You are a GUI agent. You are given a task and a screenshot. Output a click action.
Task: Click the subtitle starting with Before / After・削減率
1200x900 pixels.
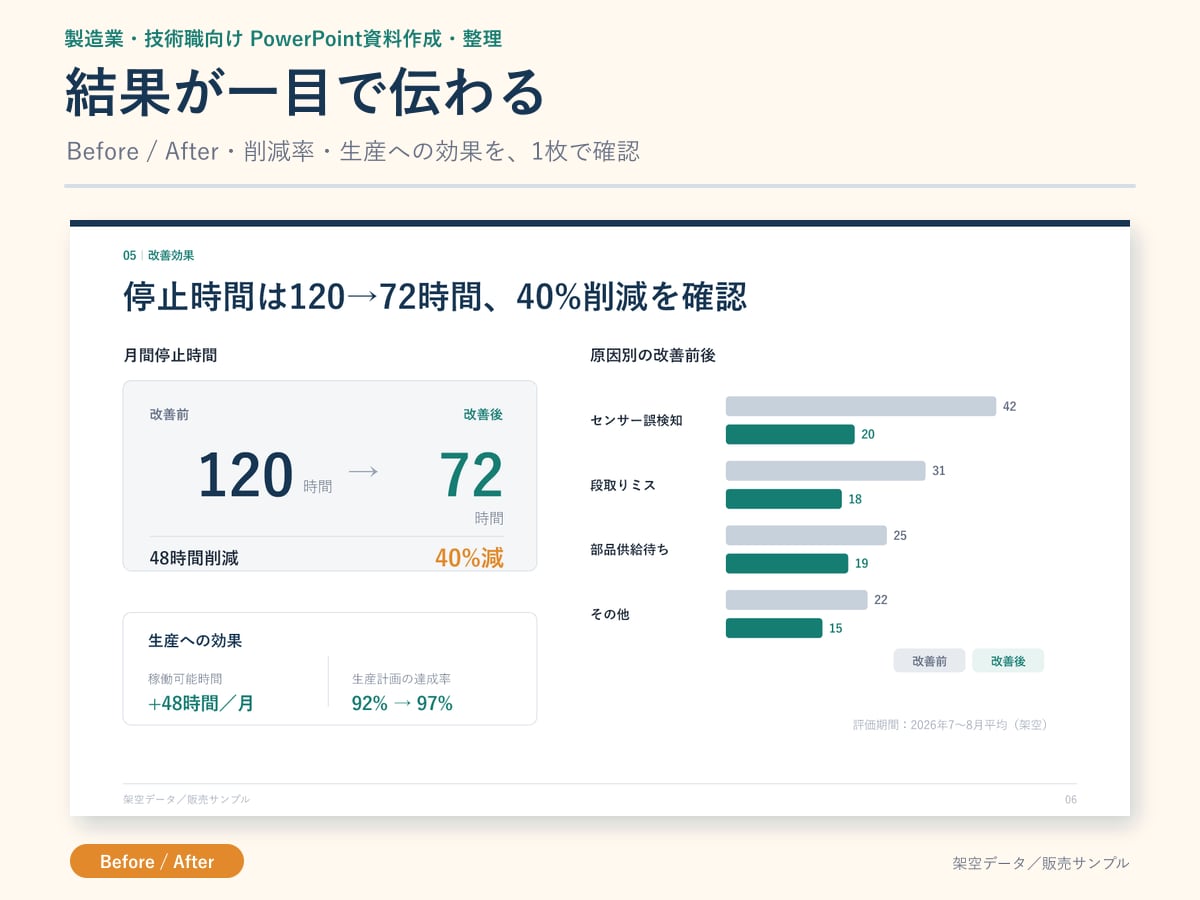coord(353,152)
